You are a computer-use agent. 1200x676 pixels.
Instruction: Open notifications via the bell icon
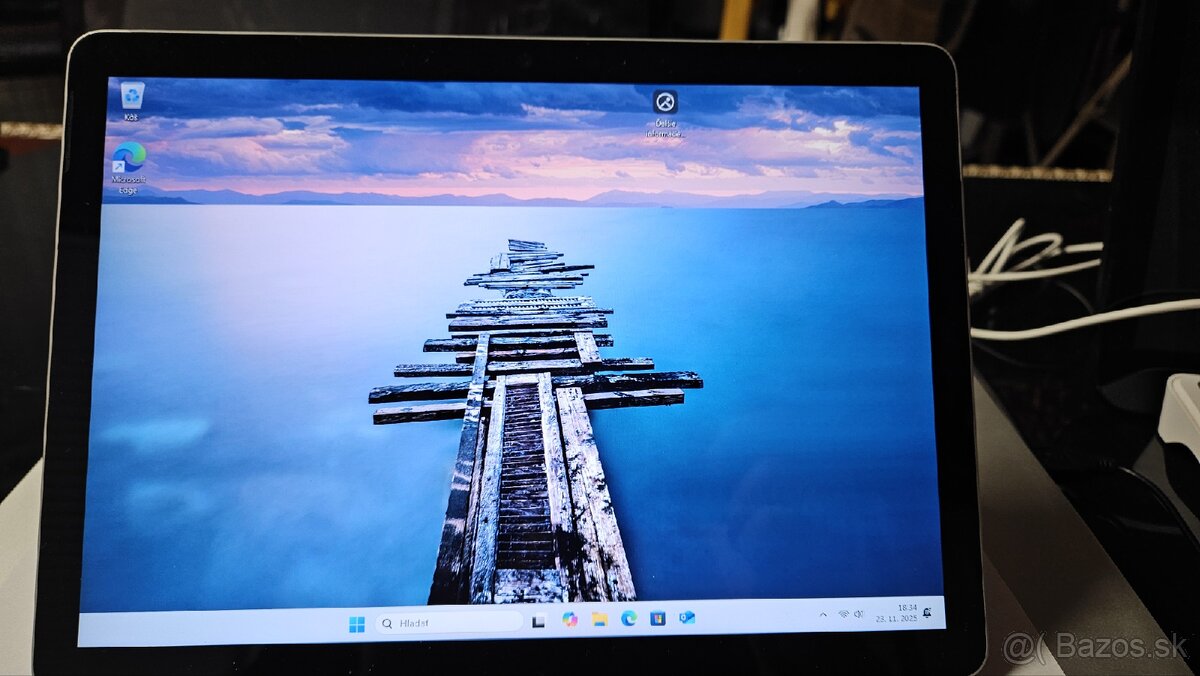coord(928,612)
